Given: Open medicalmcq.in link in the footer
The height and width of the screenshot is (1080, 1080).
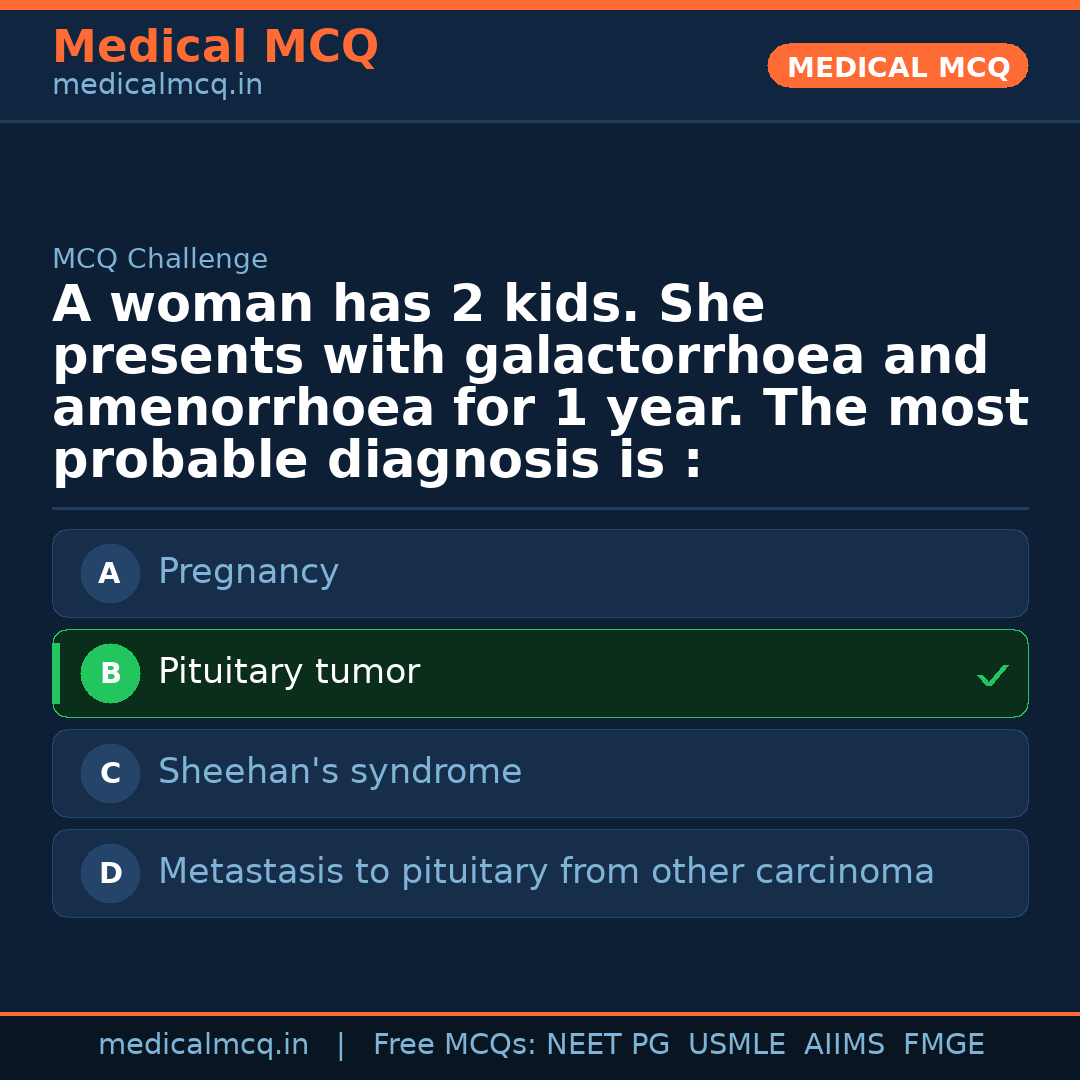Looking at the screenshot, I should pos(203,1045).
